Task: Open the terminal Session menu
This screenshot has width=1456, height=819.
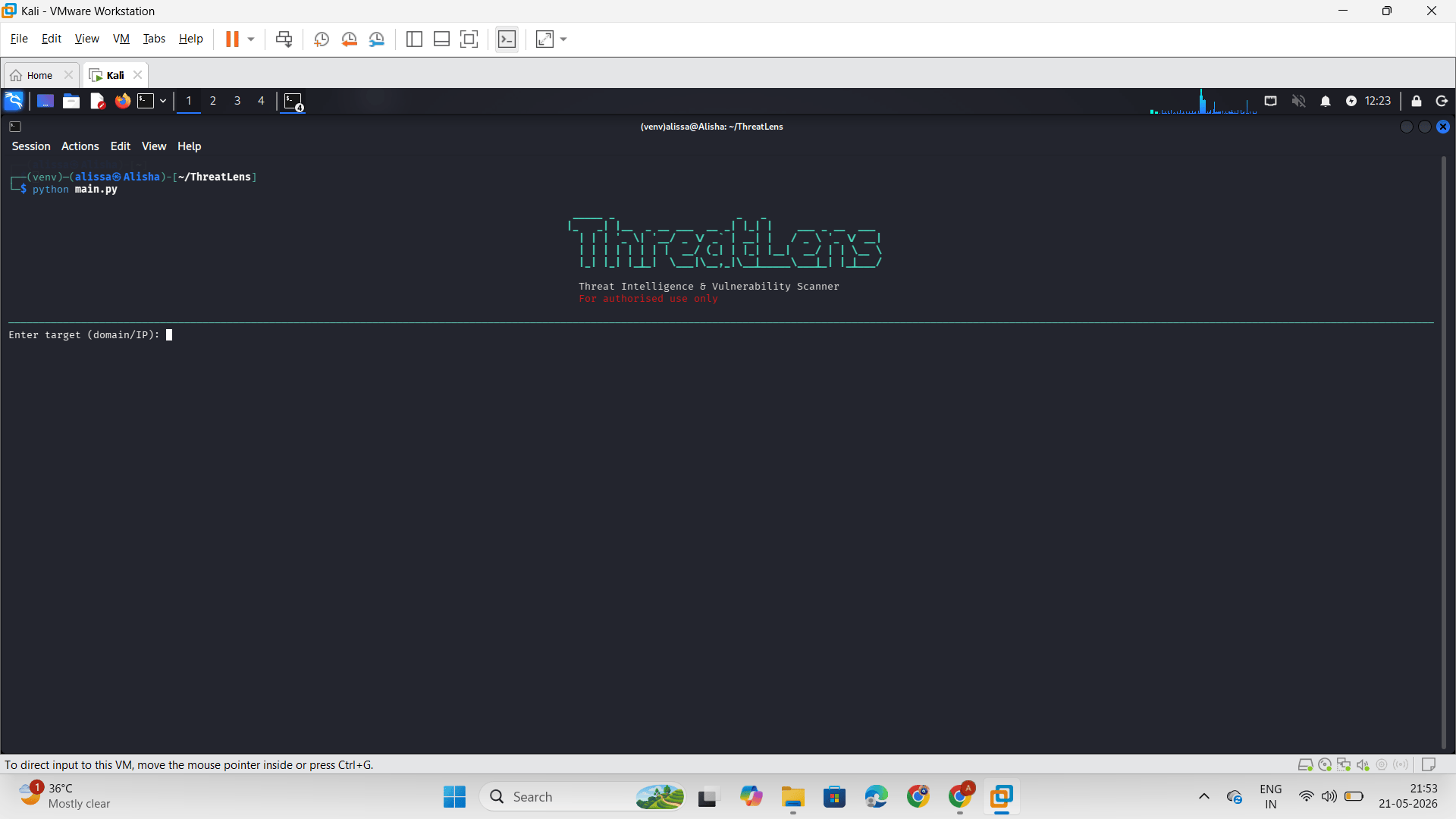Action: [31, 146]
